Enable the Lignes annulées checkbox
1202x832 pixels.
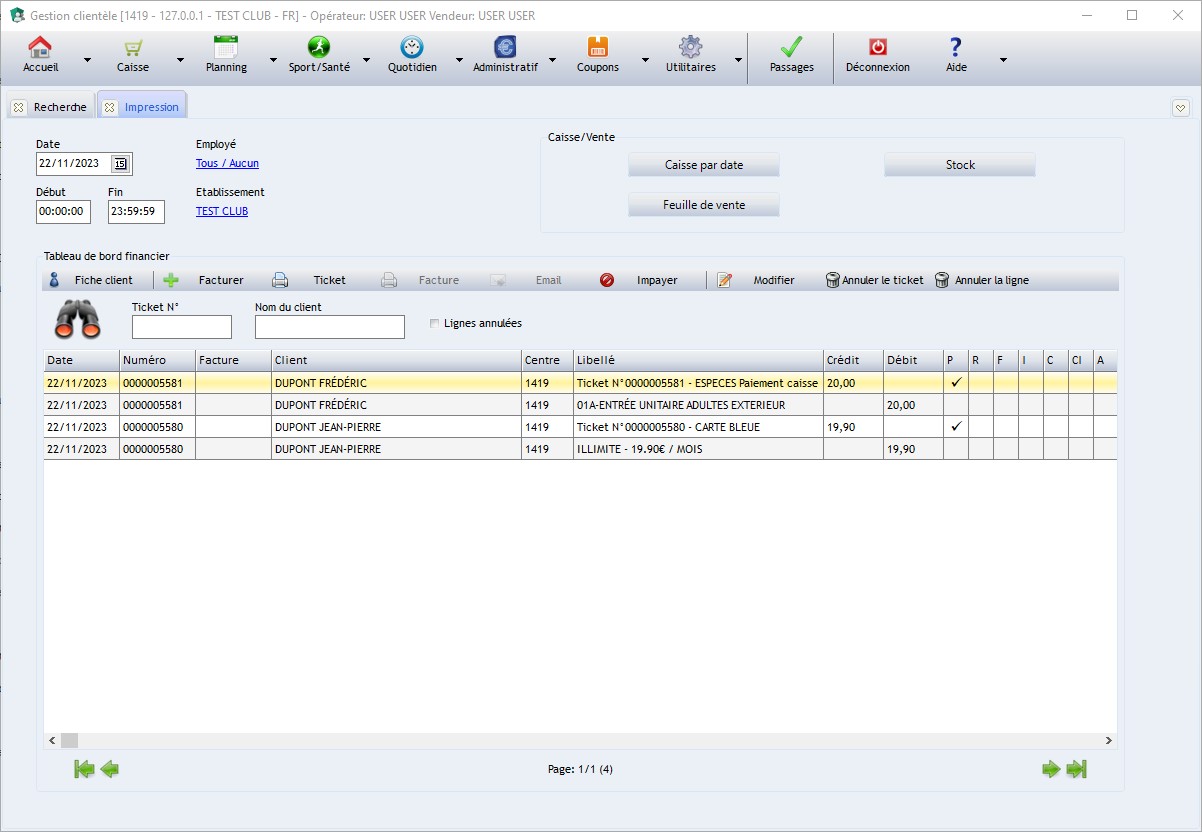pos(434,323)
